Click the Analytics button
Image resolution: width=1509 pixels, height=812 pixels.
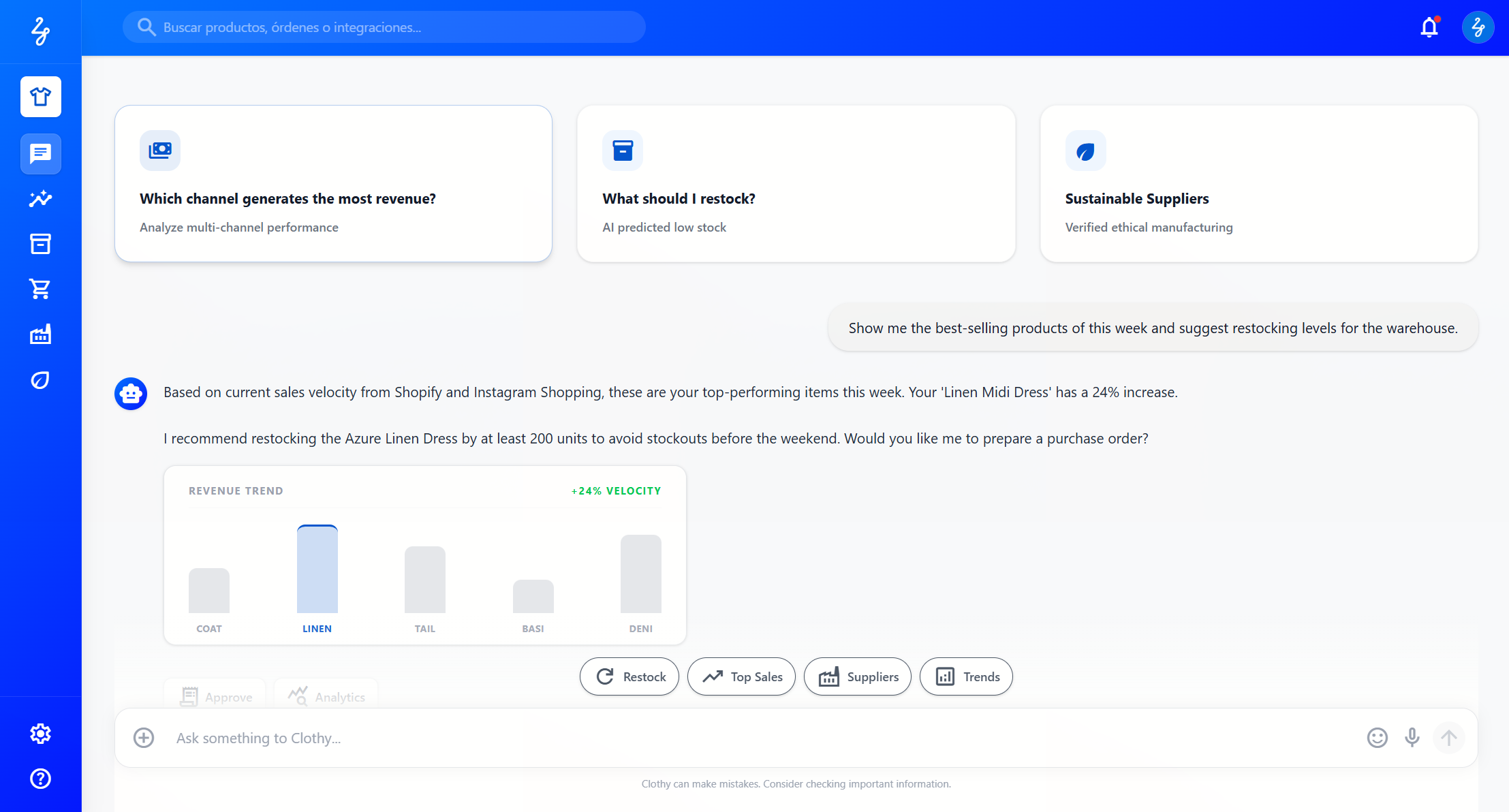tap(326, 695)
